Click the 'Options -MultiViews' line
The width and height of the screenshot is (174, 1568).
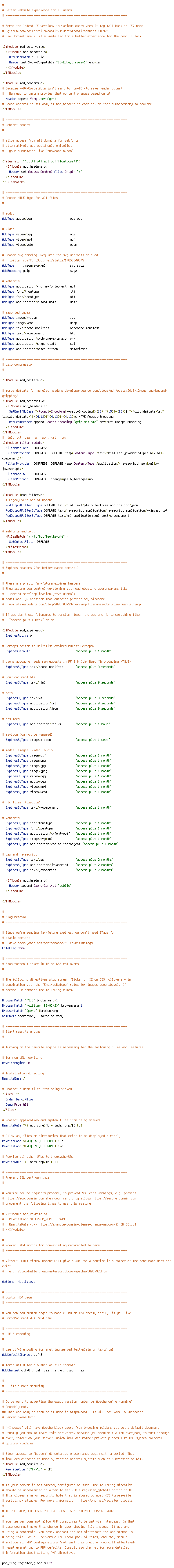click(x=18, y=1281)
